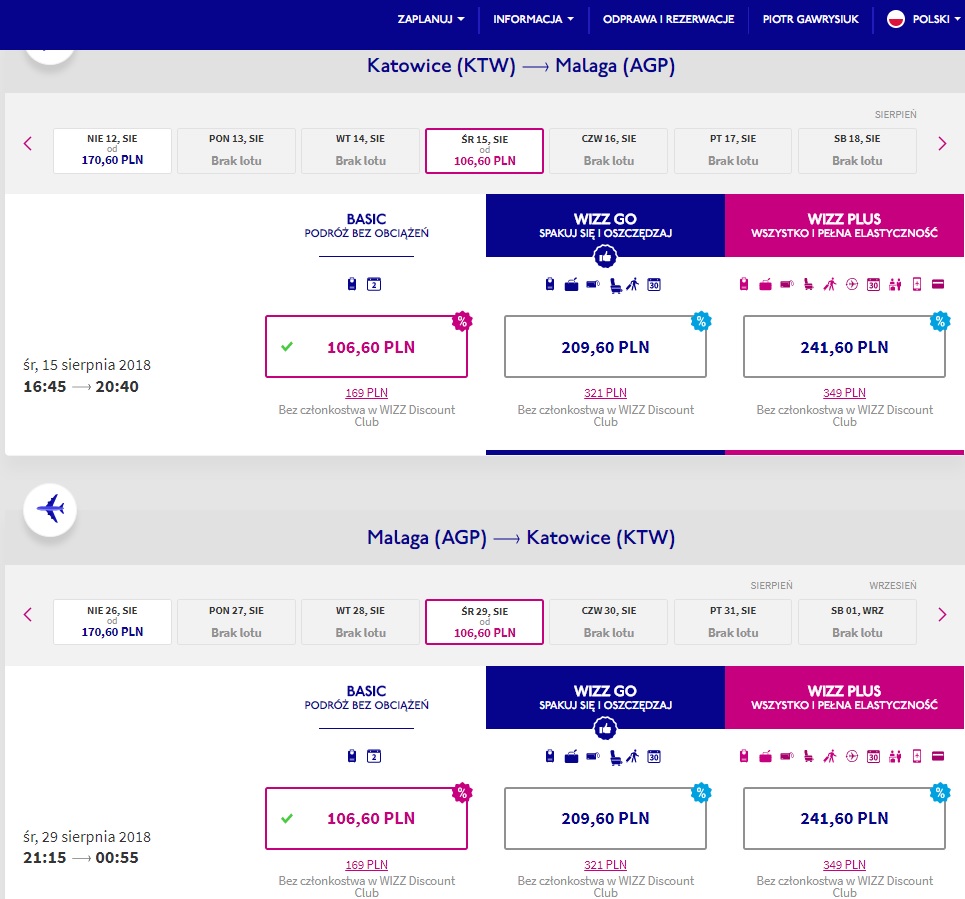The image size is (965, 899).
Task: Show later return dates with right arrow
Action: click(942, 614)
